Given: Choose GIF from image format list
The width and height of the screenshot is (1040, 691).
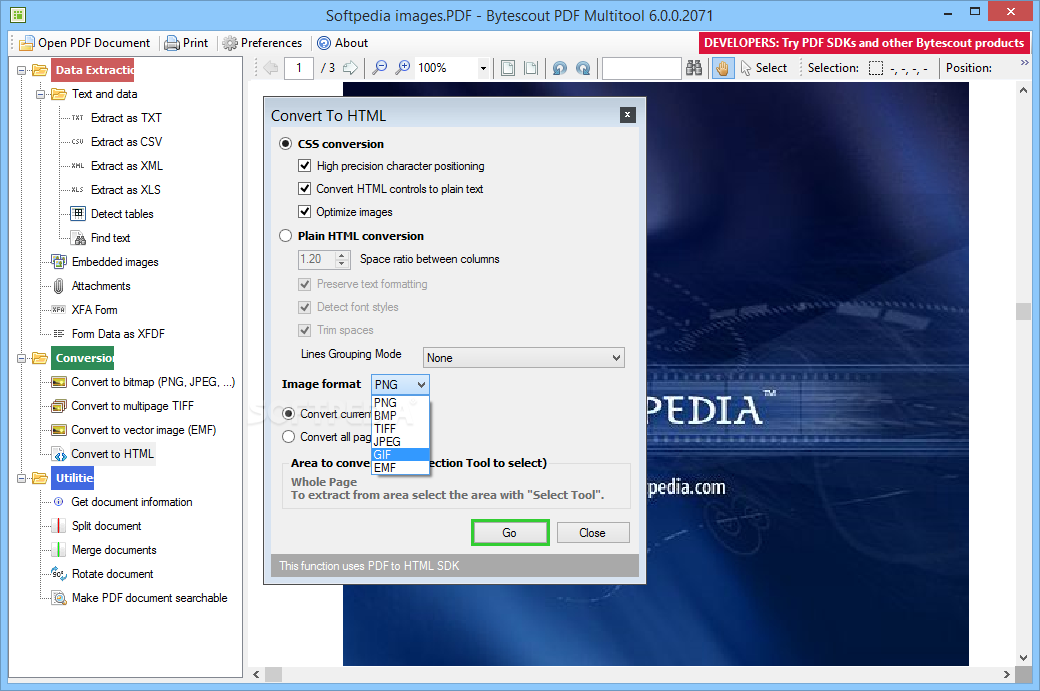Looking at the screenshot, I should click(400, 455).
